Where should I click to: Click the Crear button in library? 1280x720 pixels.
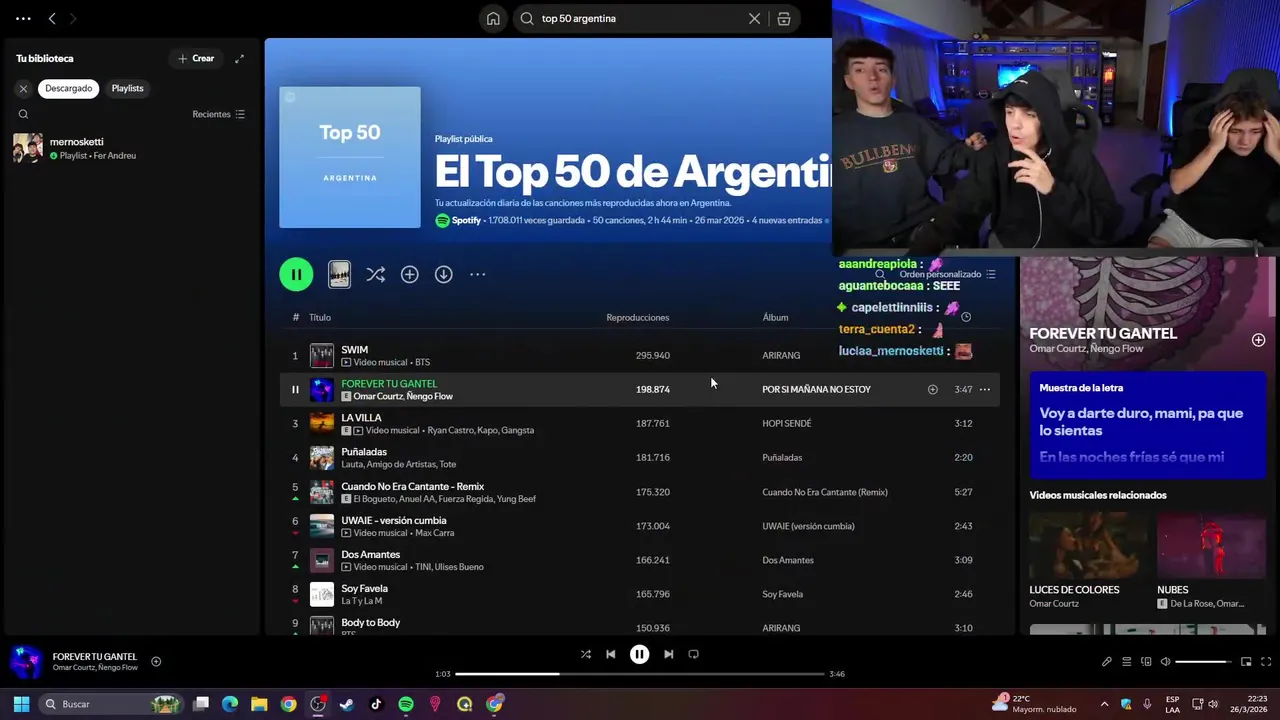pyautogui.click(x=196, y=58)
